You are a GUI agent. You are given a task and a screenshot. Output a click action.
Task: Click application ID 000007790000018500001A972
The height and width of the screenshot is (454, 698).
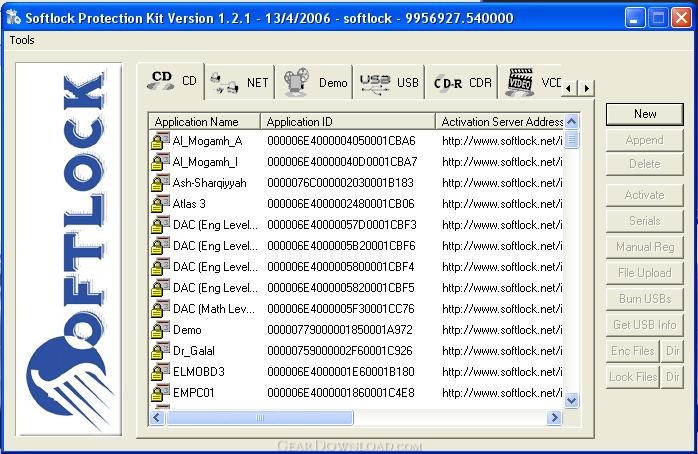coord(340,330)
